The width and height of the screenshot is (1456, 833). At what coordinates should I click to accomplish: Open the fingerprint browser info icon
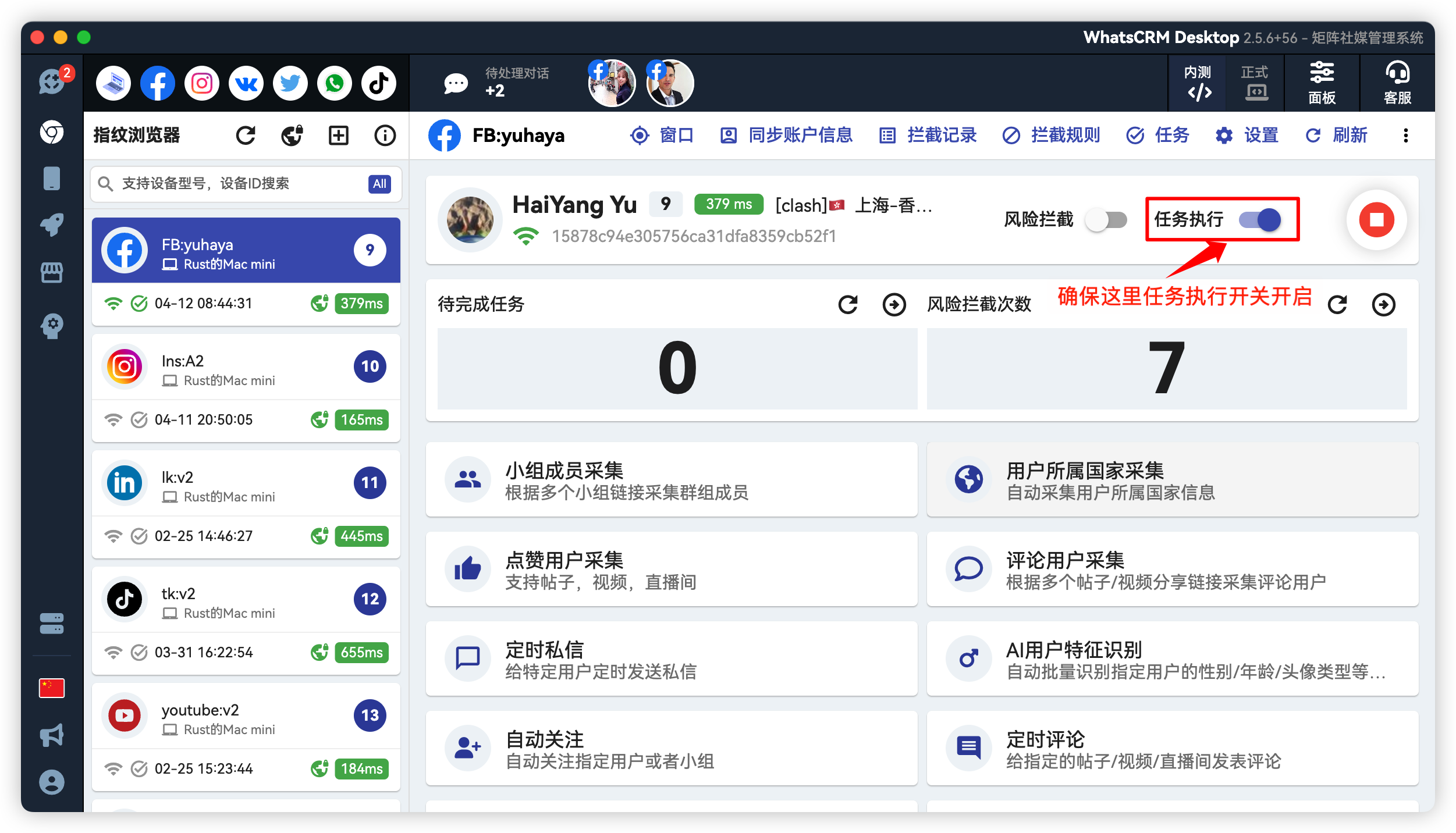click(x=385, y=136)
